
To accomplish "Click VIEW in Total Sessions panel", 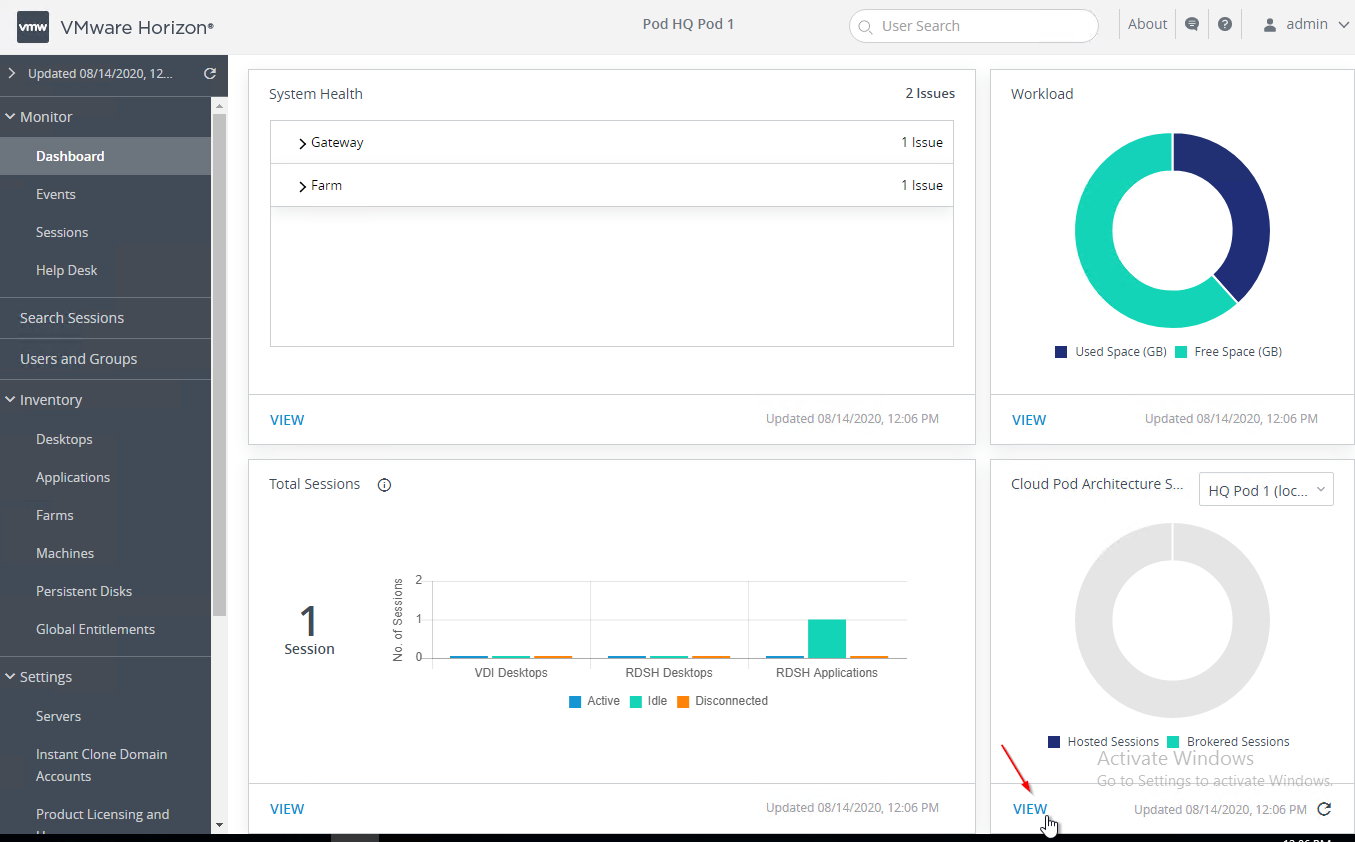I will click(x=287, y=809).
